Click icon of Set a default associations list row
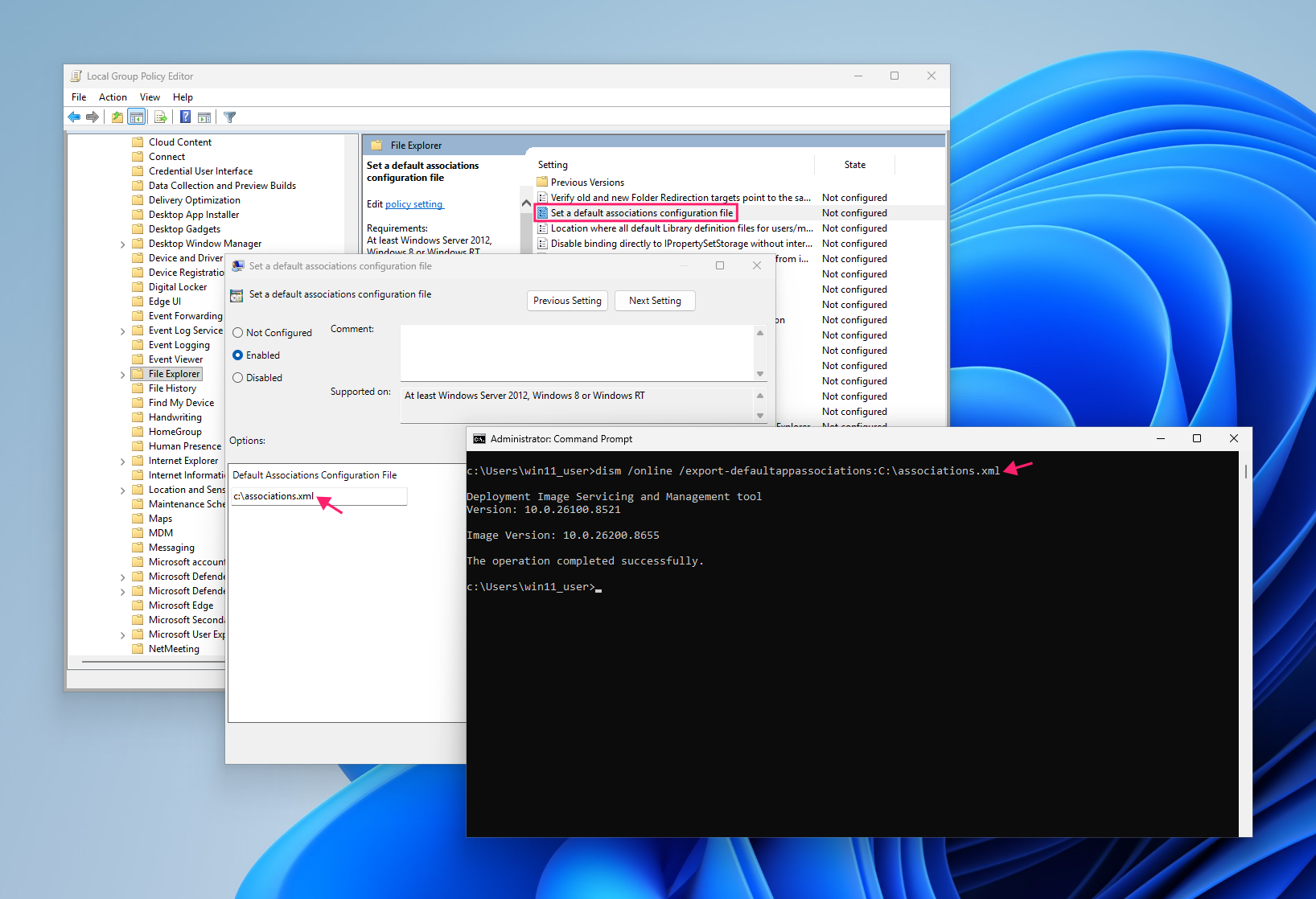 point(543,213)
